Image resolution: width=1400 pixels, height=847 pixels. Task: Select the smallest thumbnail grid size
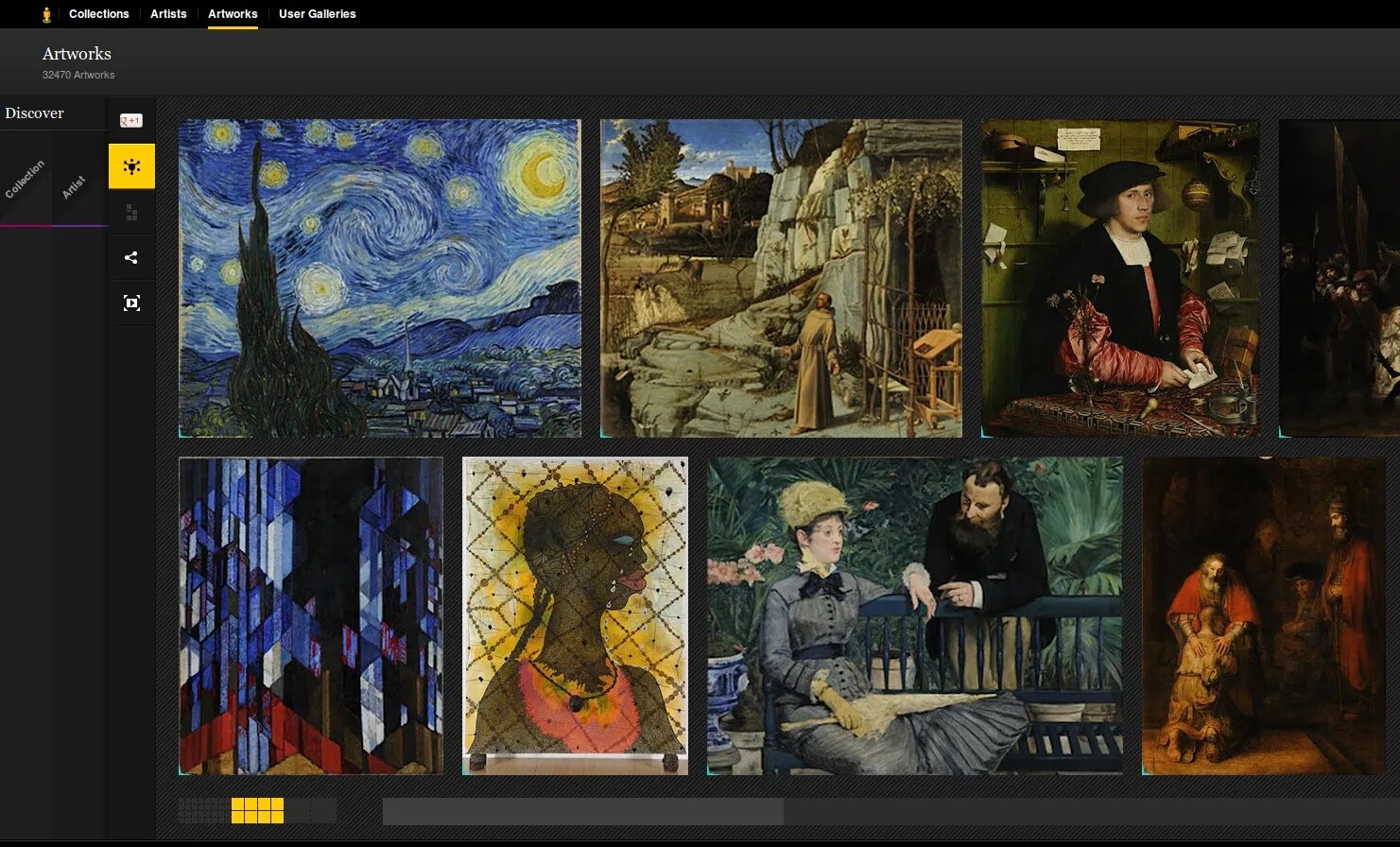pyautogui.click(x=202, y=810)
